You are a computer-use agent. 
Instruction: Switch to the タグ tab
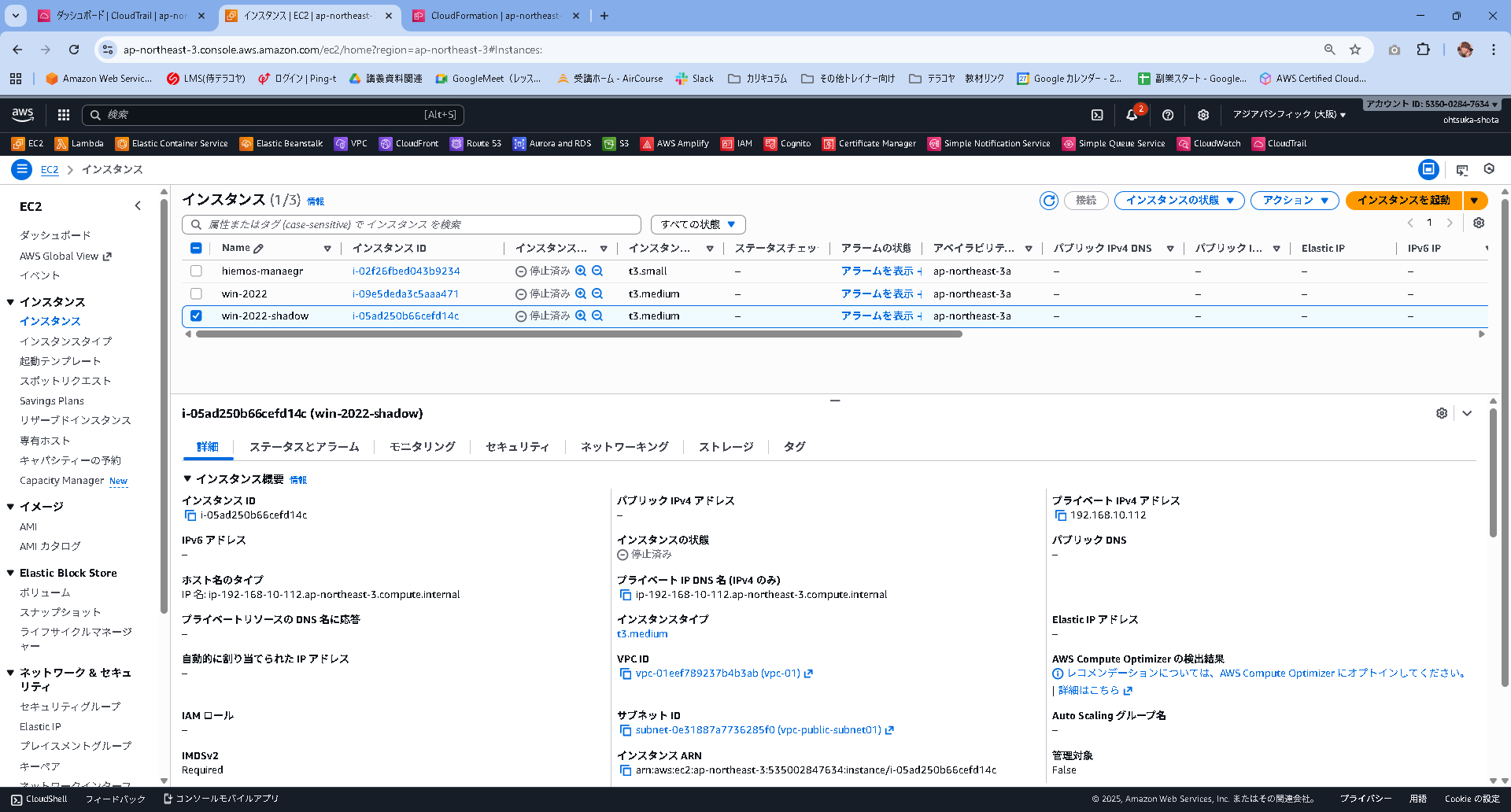(x=794, y=447)
